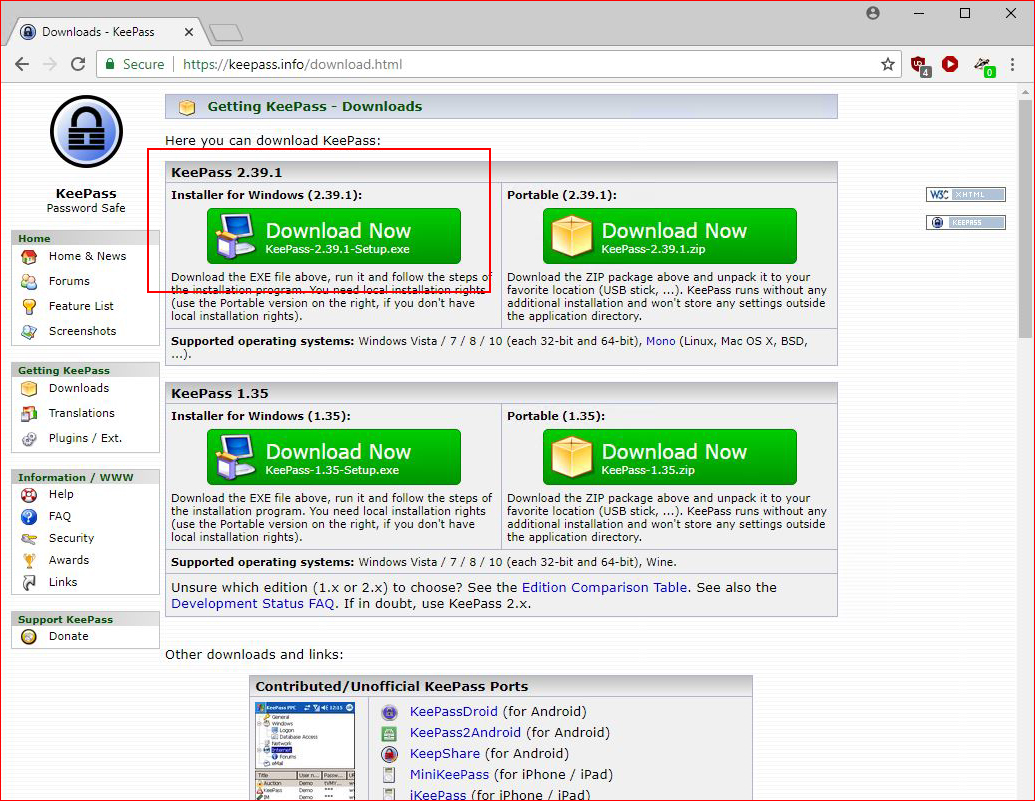Open the Screenshots page
This screenshot has height=801, width=1035.
83,331
